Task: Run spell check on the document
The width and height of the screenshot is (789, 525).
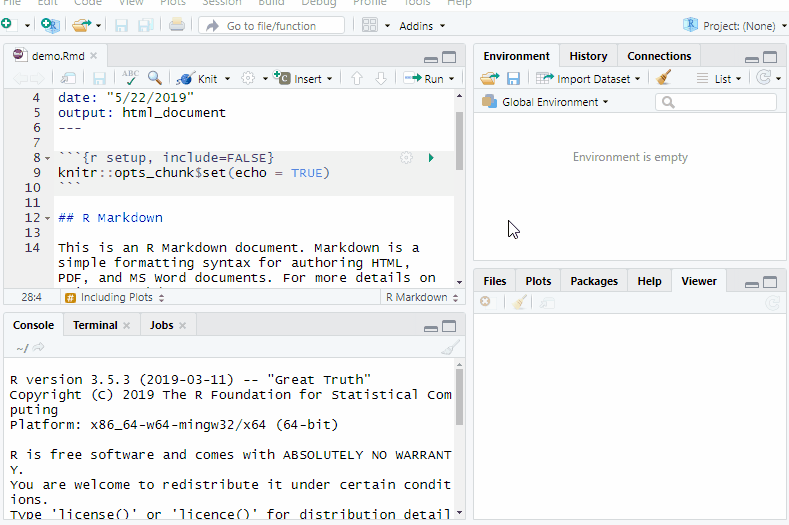Action: pyautogui.click(x=130, y=78)
